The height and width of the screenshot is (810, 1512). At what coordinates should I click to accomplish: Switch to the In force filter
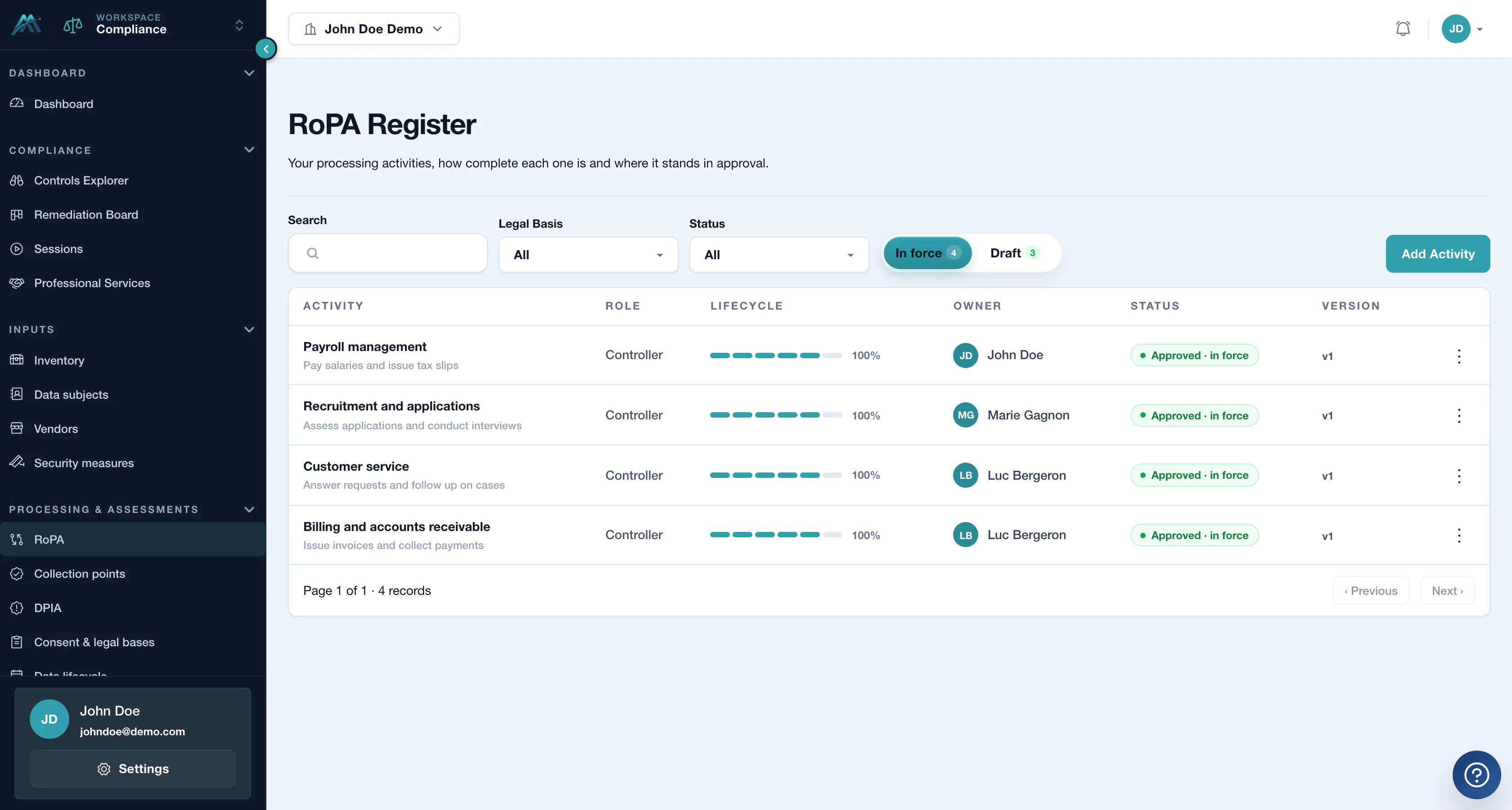(927, 253)
